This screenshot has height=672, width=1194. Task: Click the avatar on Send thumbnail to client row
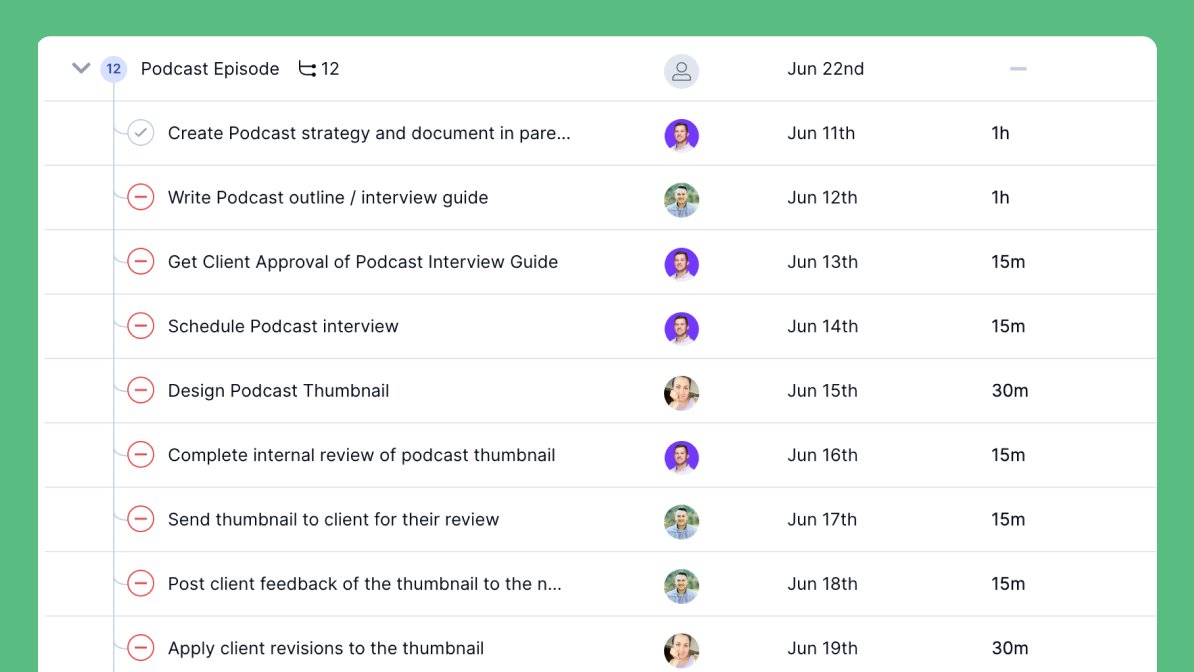coord(681,520)
